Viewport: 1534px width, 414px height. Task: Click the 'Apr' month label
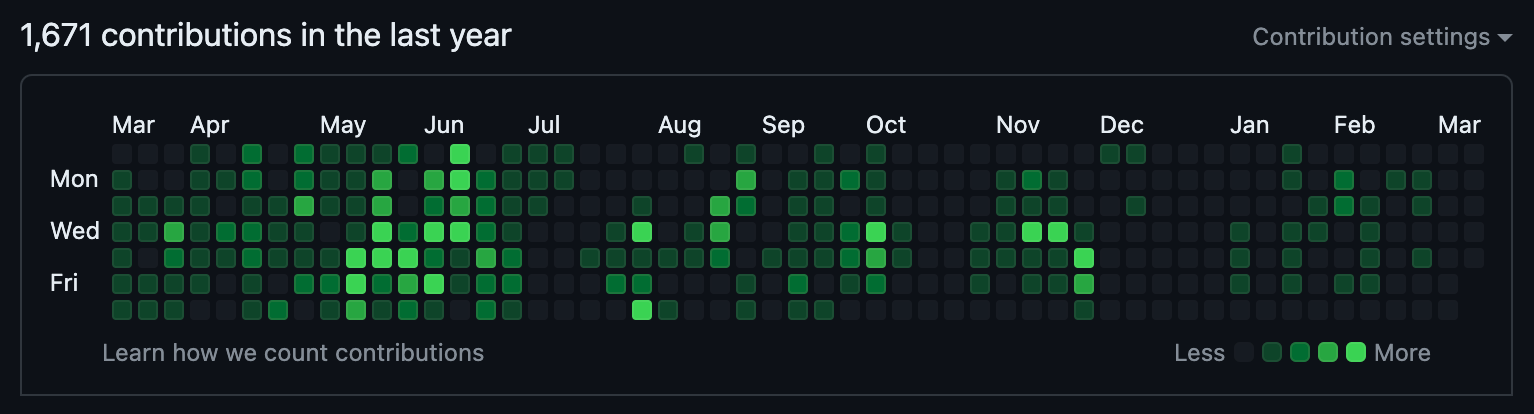(210, 125)
